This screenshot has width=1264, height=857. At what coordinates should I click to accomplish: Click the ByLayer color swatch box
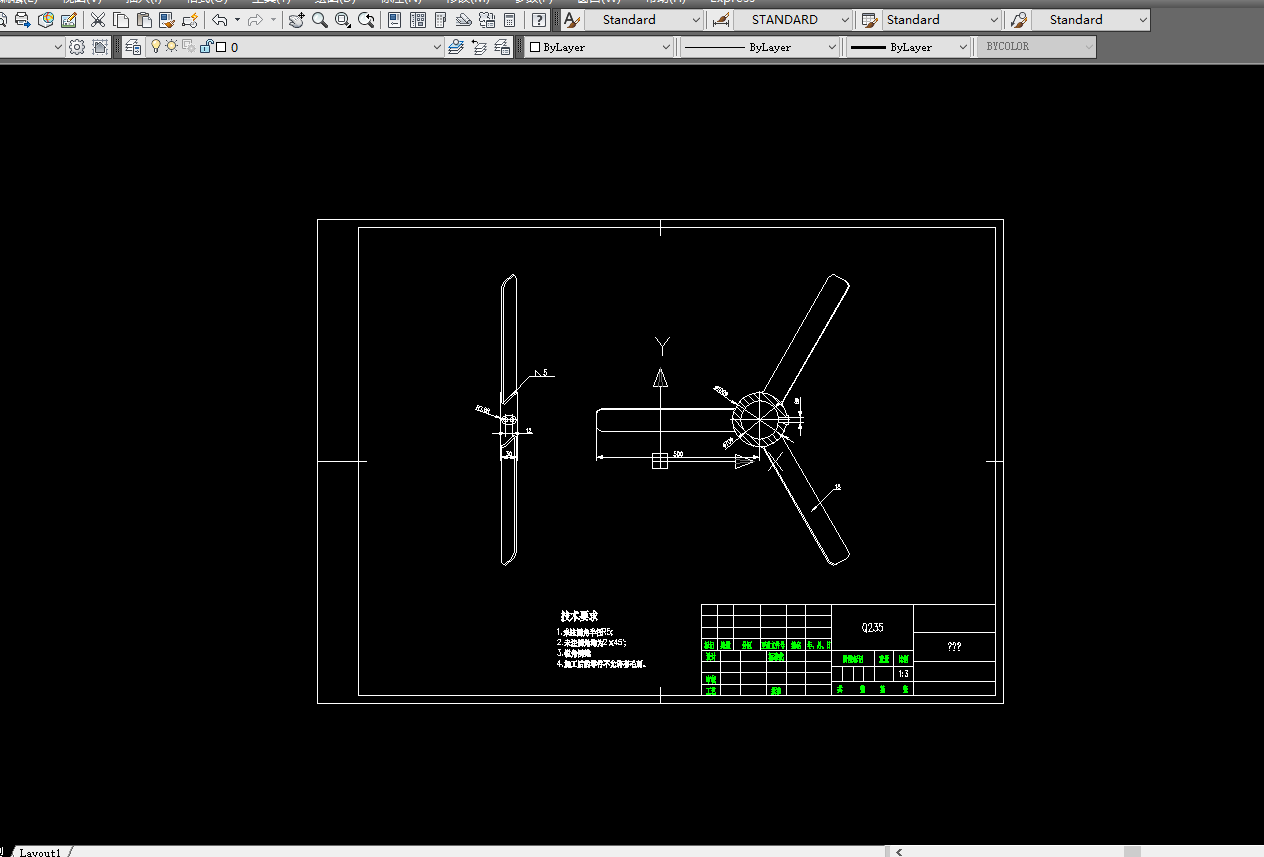click(x=535, y=47)
